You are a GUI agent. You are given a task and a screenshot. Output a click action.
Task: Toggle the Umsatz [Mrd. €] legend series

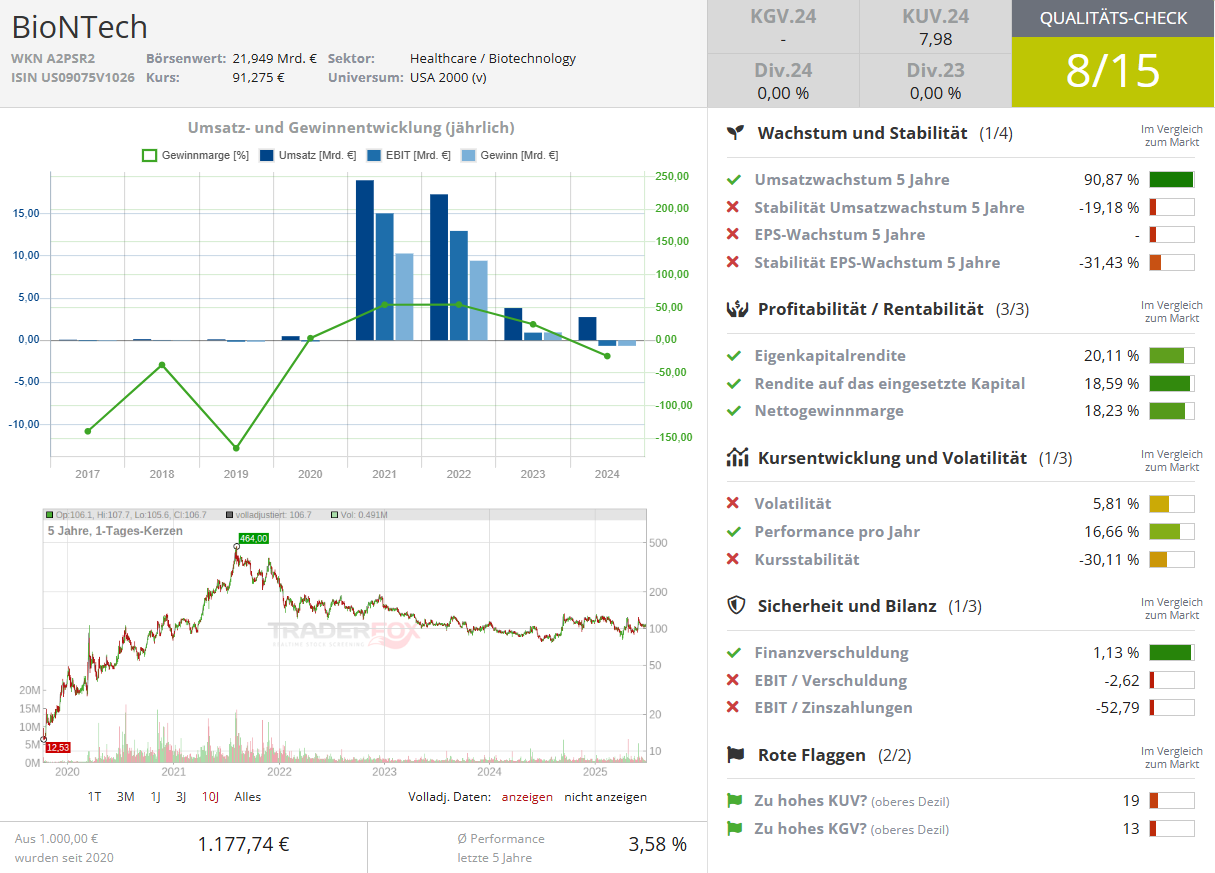pyautogui.click(x=308, y=155)
